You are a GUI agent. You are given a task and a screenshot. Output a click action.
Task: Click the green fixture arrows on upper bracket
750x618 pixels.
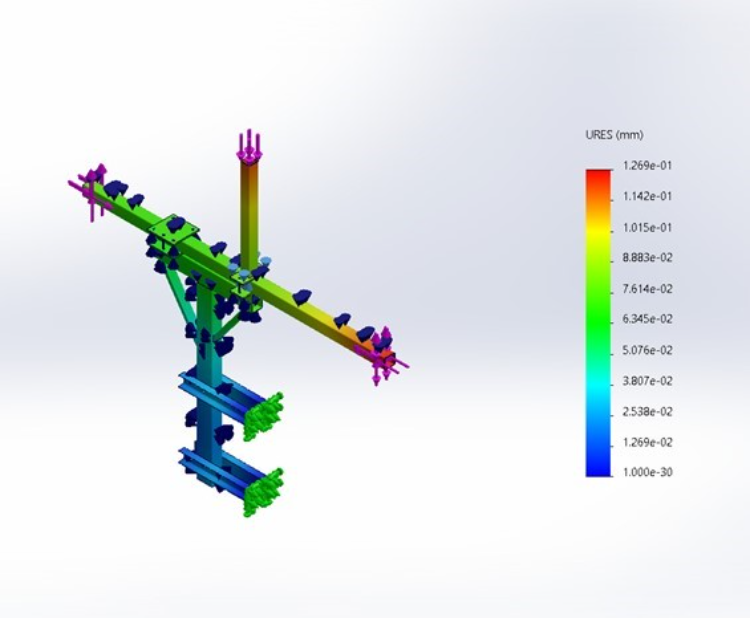[x=263, y=417]
